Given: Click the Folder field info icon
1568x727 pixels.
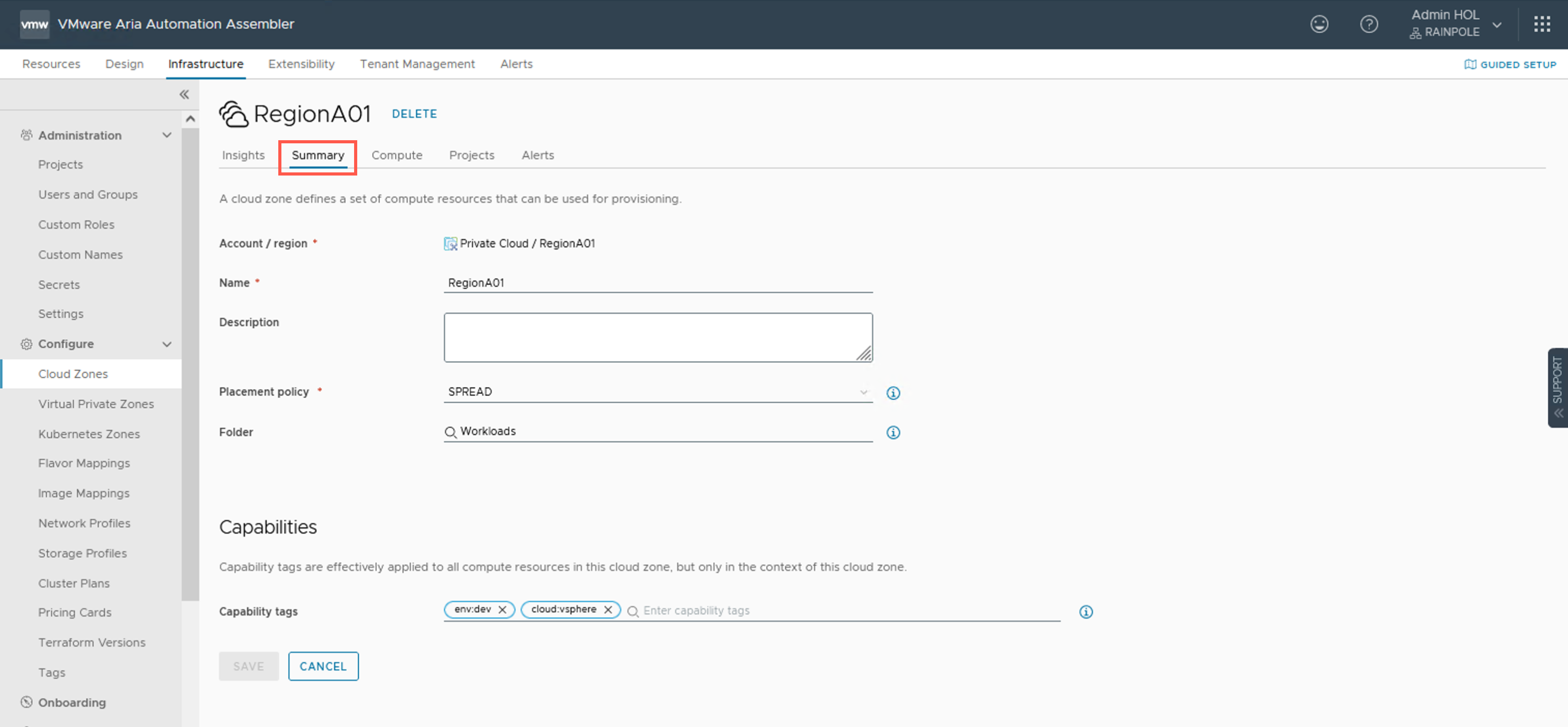Looking at the screenshot, I should coord(893,432).
